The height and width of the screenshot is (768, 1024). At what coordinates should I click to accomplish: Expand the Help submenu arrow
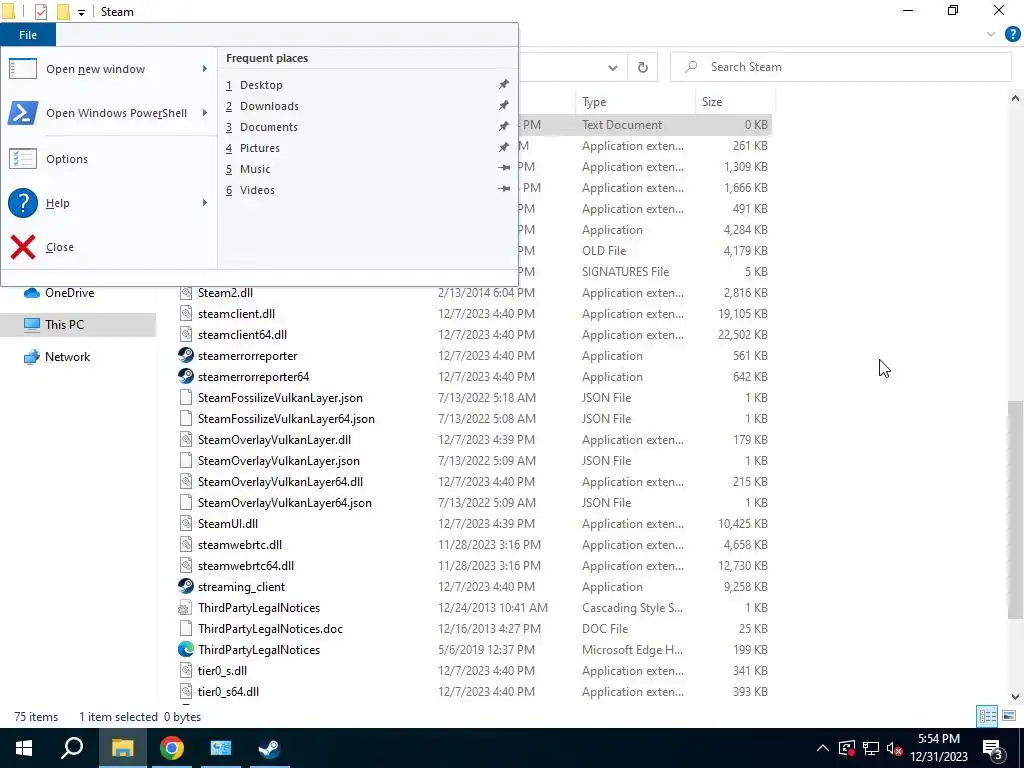tap(204, 203)
